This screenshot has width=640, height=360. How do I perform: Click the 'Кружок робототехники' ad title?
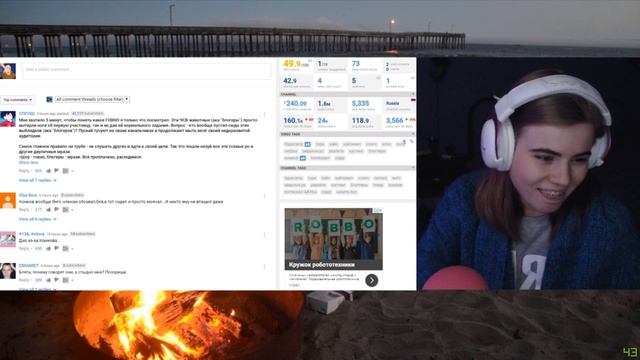[x=322, y=265]
